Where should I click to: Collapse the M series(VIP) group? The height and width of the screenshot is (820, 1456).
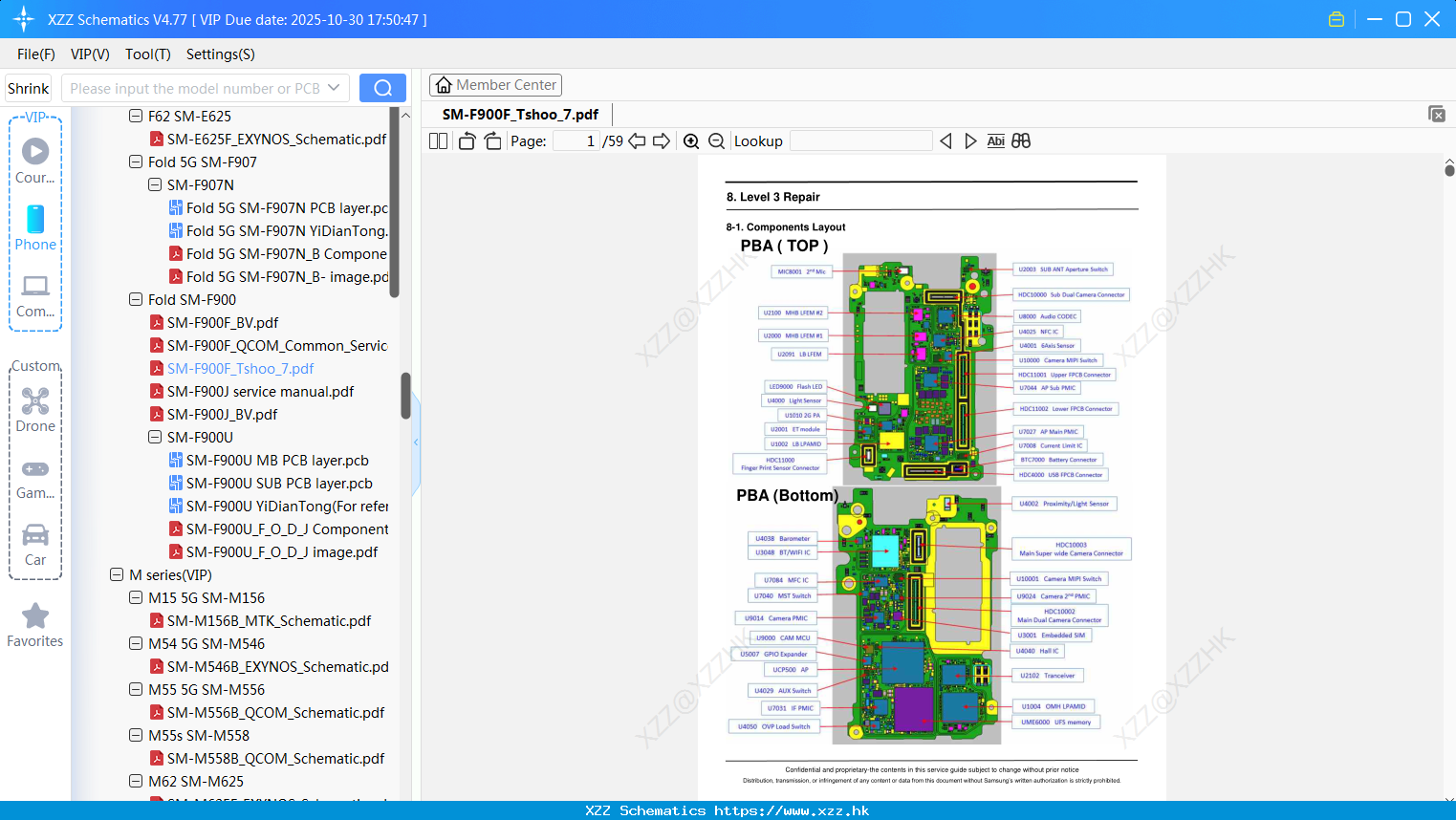pyautogui.click(x=117, y=574)
